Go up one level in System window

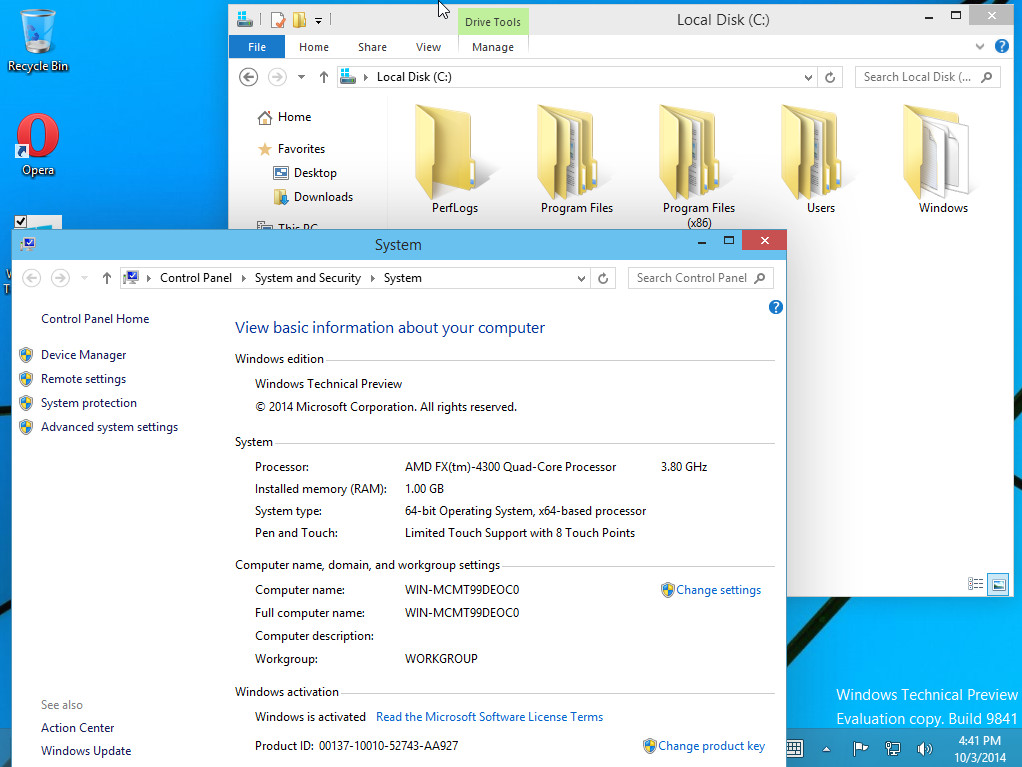click(x=107, y=278)
